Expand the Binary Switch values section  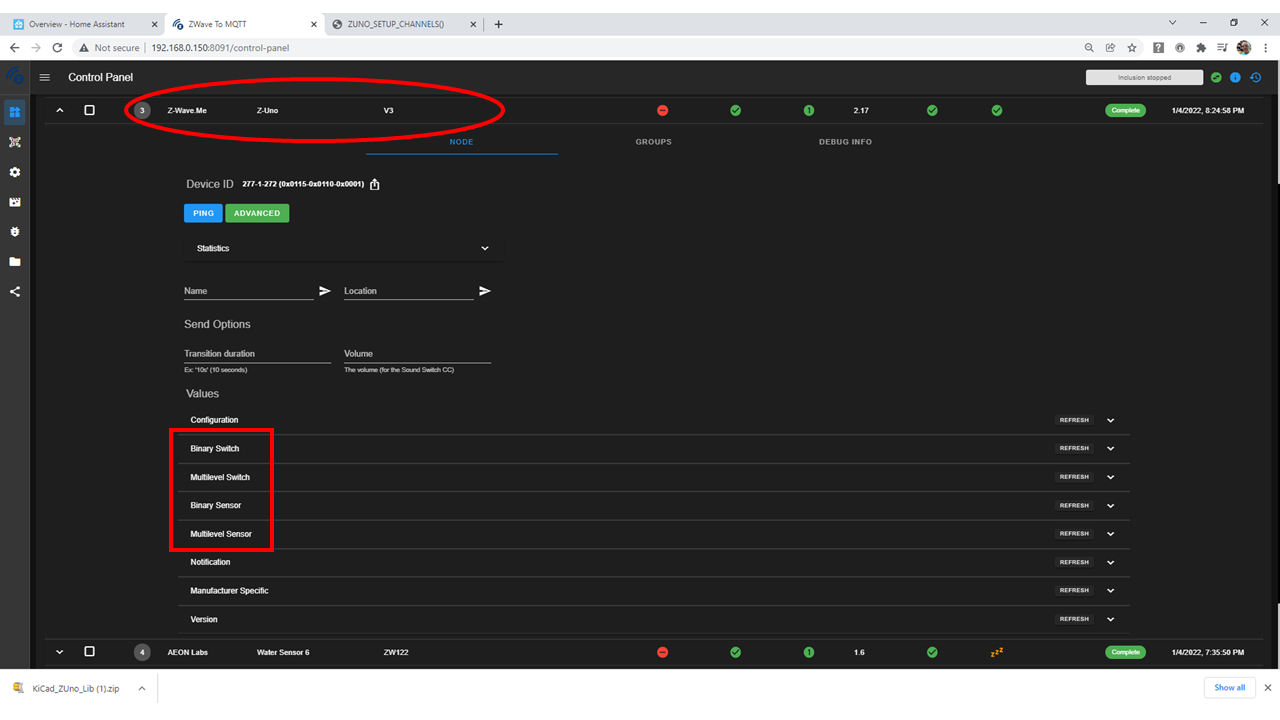click(1110, 448)
